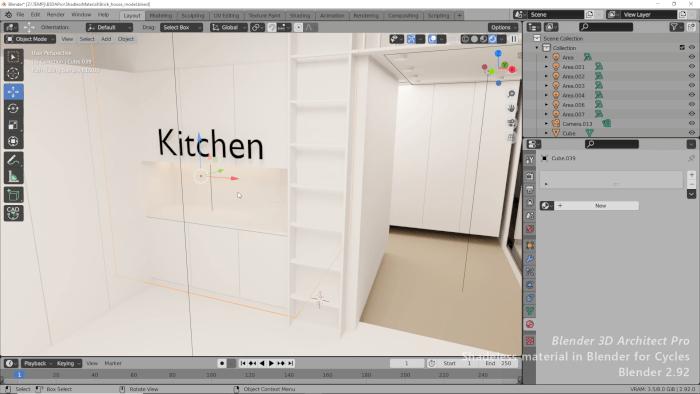Viewport: 700px width, 394px height.
Task: Uncheck the Collection exclude checkbox
Action: [x=682, y=48]
